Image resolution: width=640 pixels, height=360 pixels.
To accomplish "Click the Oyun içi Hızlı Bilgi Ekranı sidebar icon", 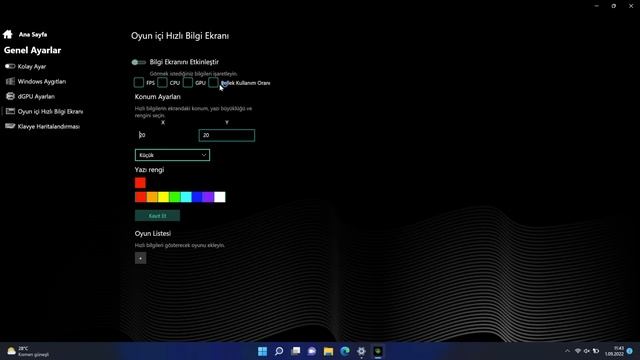I will tap(10, 111).
